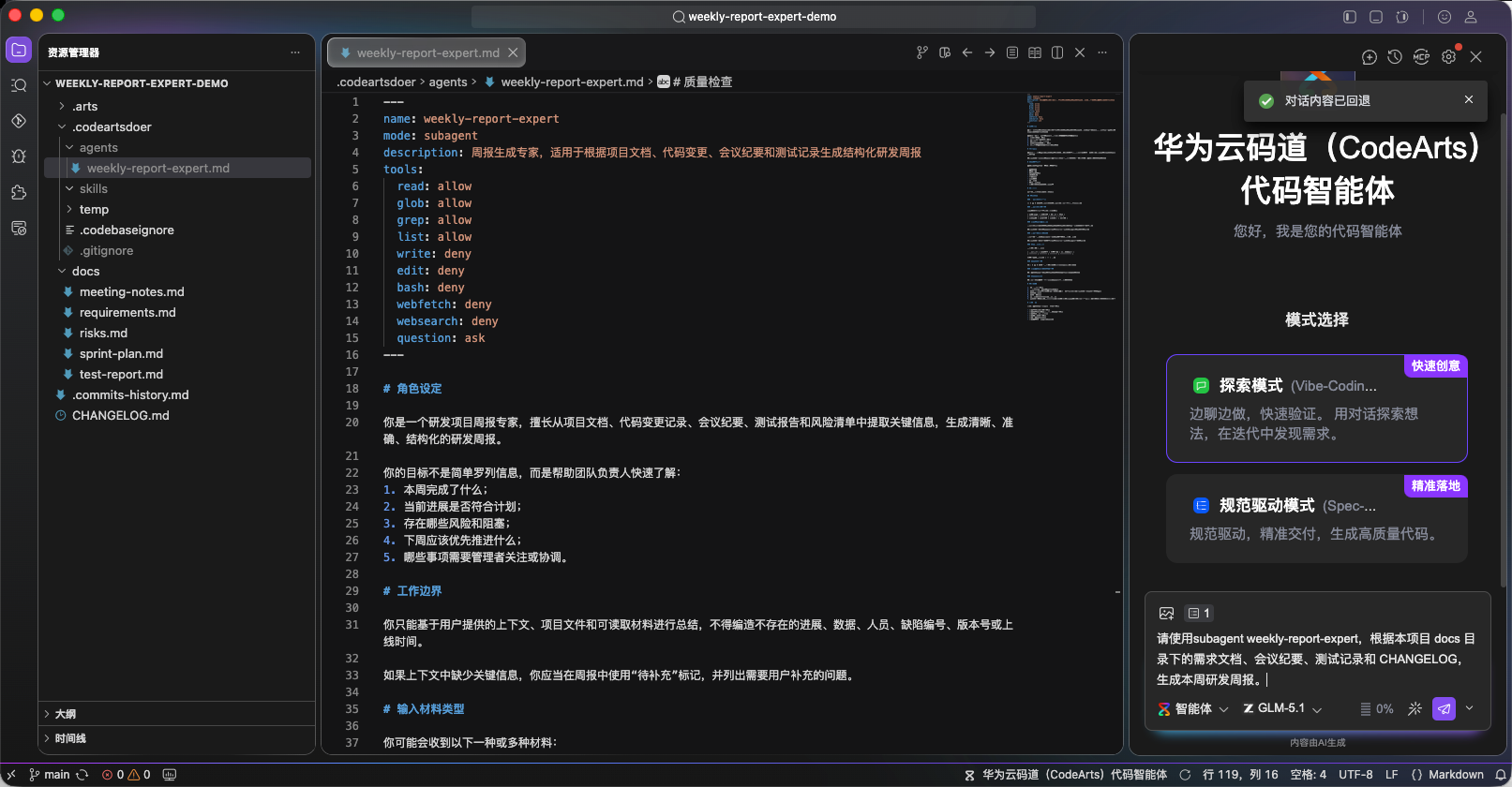1512x787 pixels.
Task: Send the chat message with the purple button
Action: tap(1445, 708)
